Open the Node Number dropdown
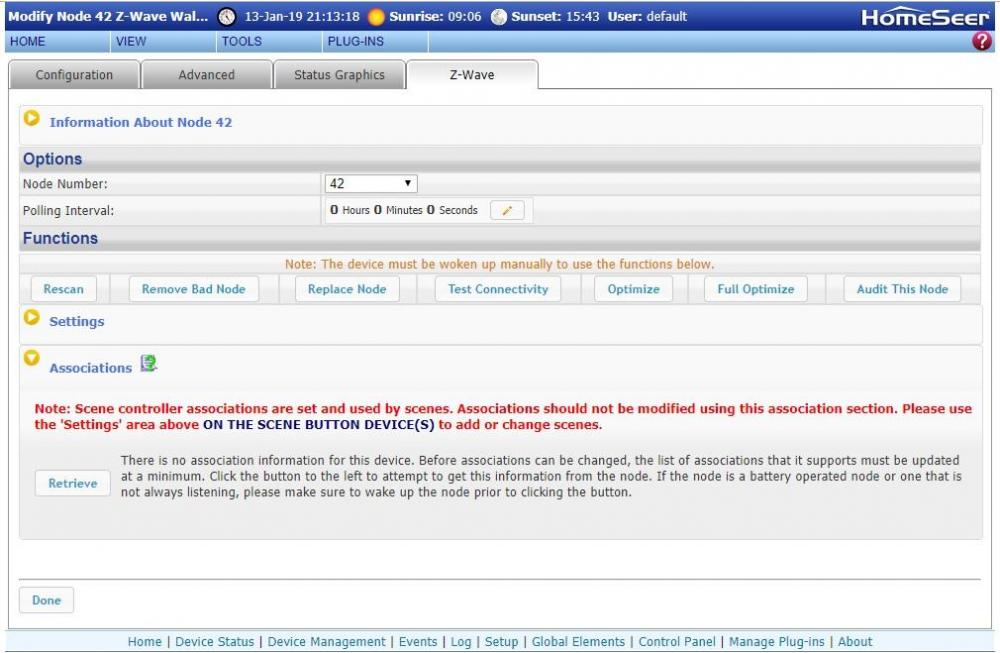This screenshot has height=653, width=1000. (371, 184)
